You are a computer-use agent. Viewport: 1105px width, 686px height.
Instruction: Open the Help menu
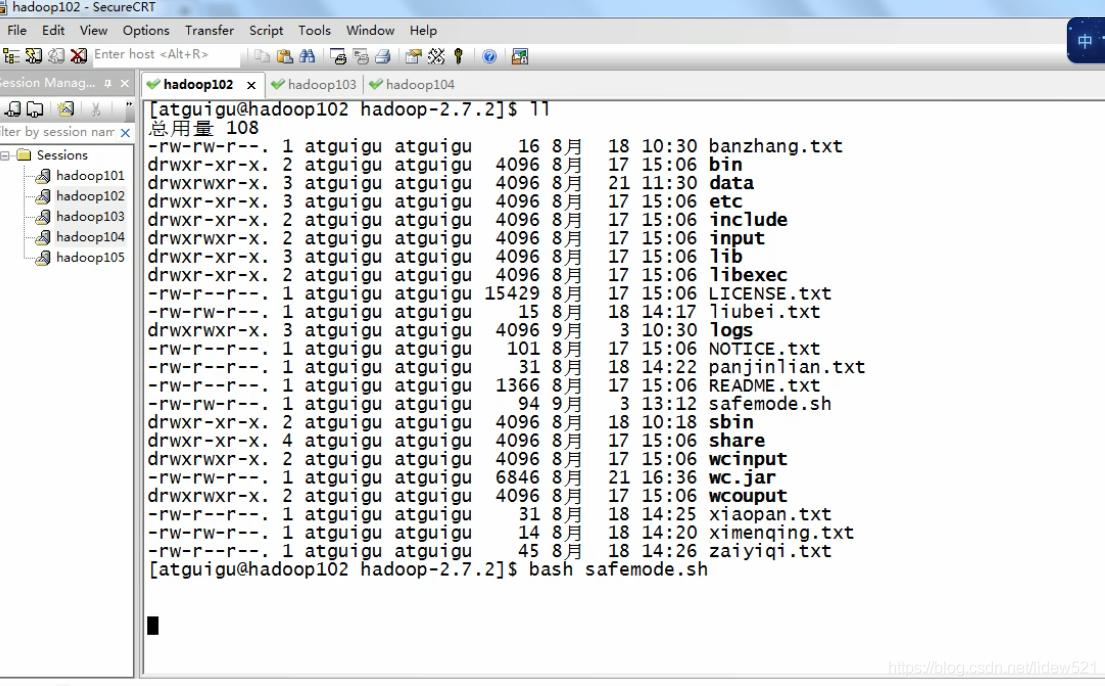(x=423, y=30)
